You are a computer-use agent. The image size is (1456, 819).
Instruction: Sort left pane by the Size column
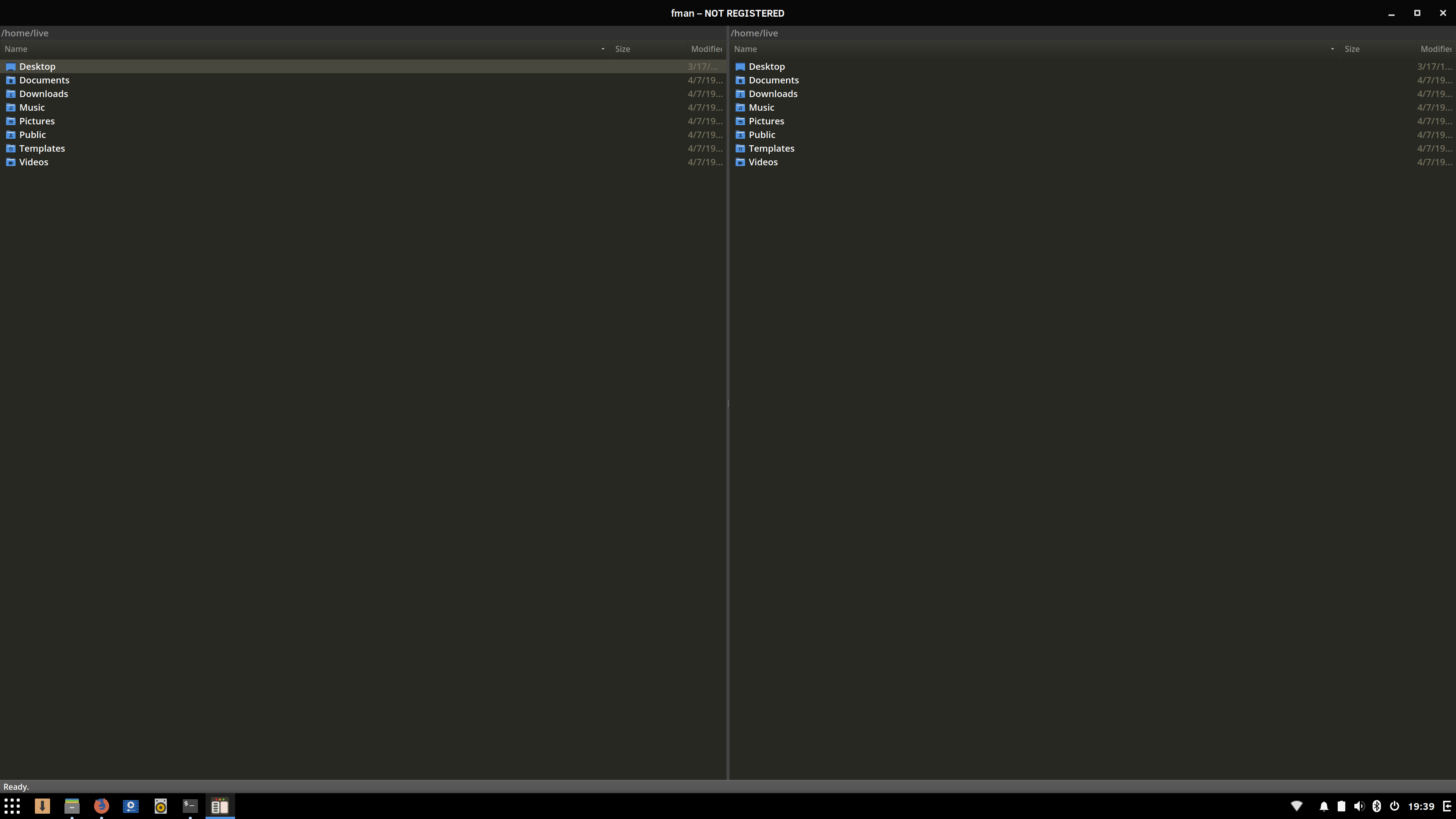click(623, 49)
